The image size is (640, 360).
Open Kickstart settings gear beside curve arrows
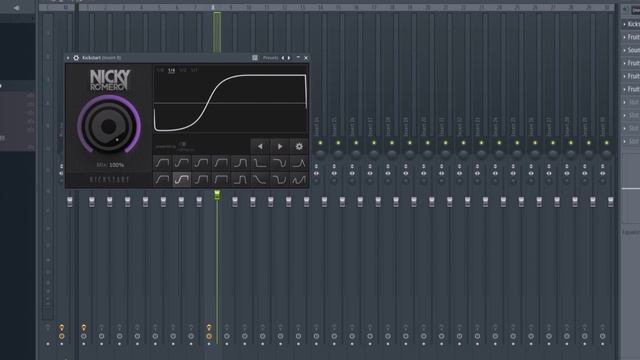(x=299, y=146)
